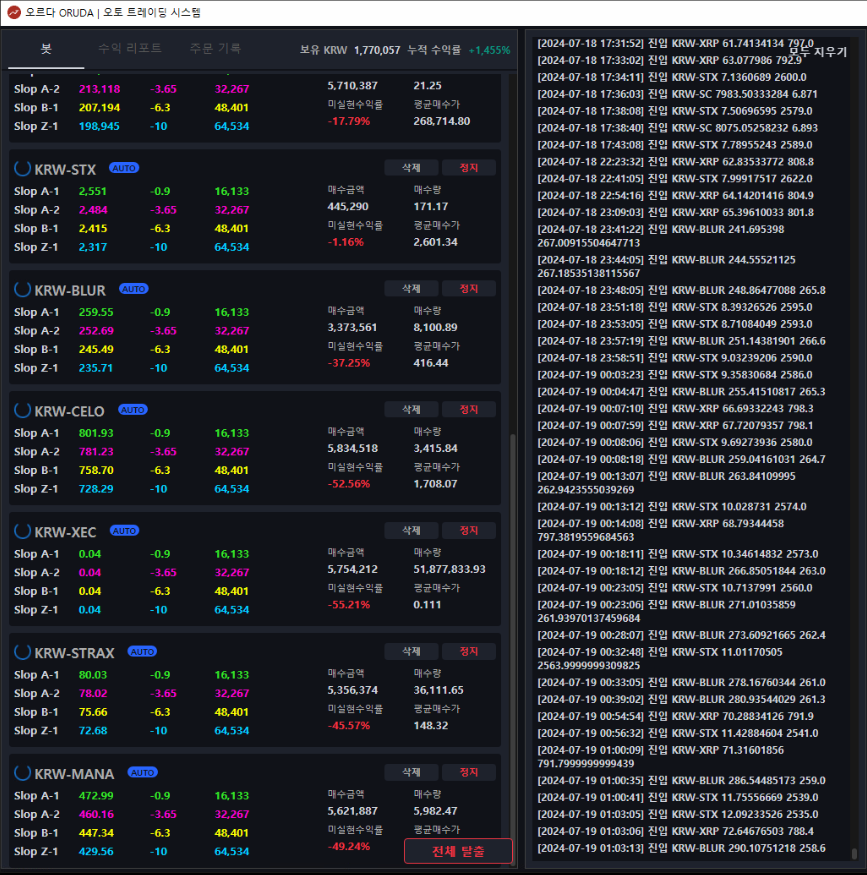Click the KRW-CELO spinner icon
Viewport: 867px width, 875px height.
tap(22, 410)
